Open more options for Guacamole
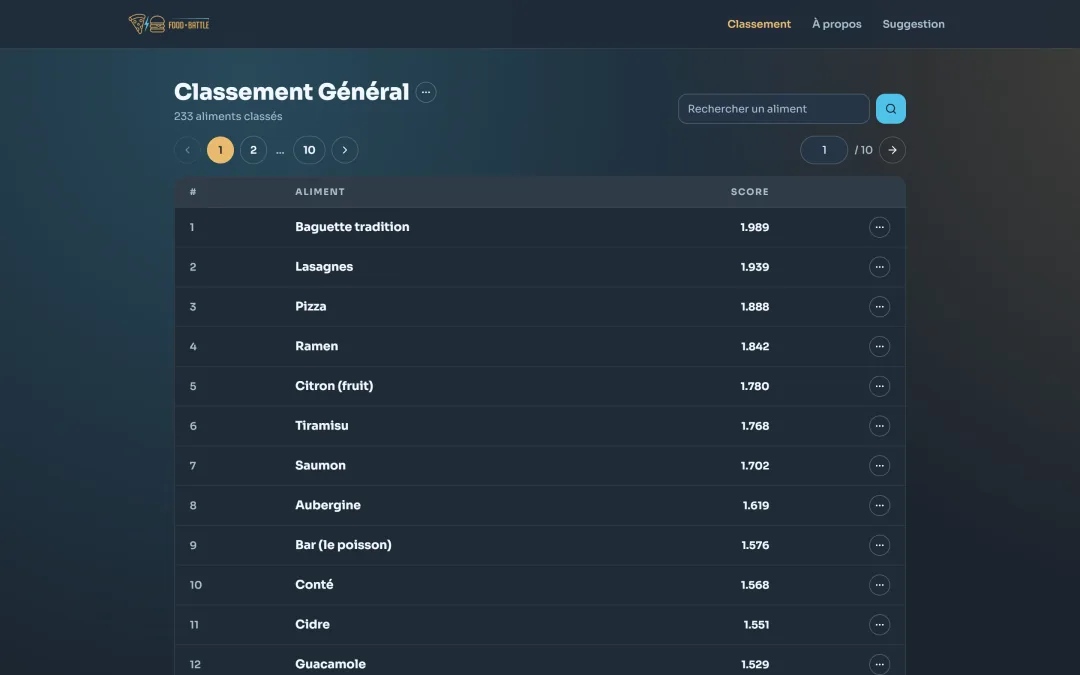1080x675 pixels. tap(880, 665)
